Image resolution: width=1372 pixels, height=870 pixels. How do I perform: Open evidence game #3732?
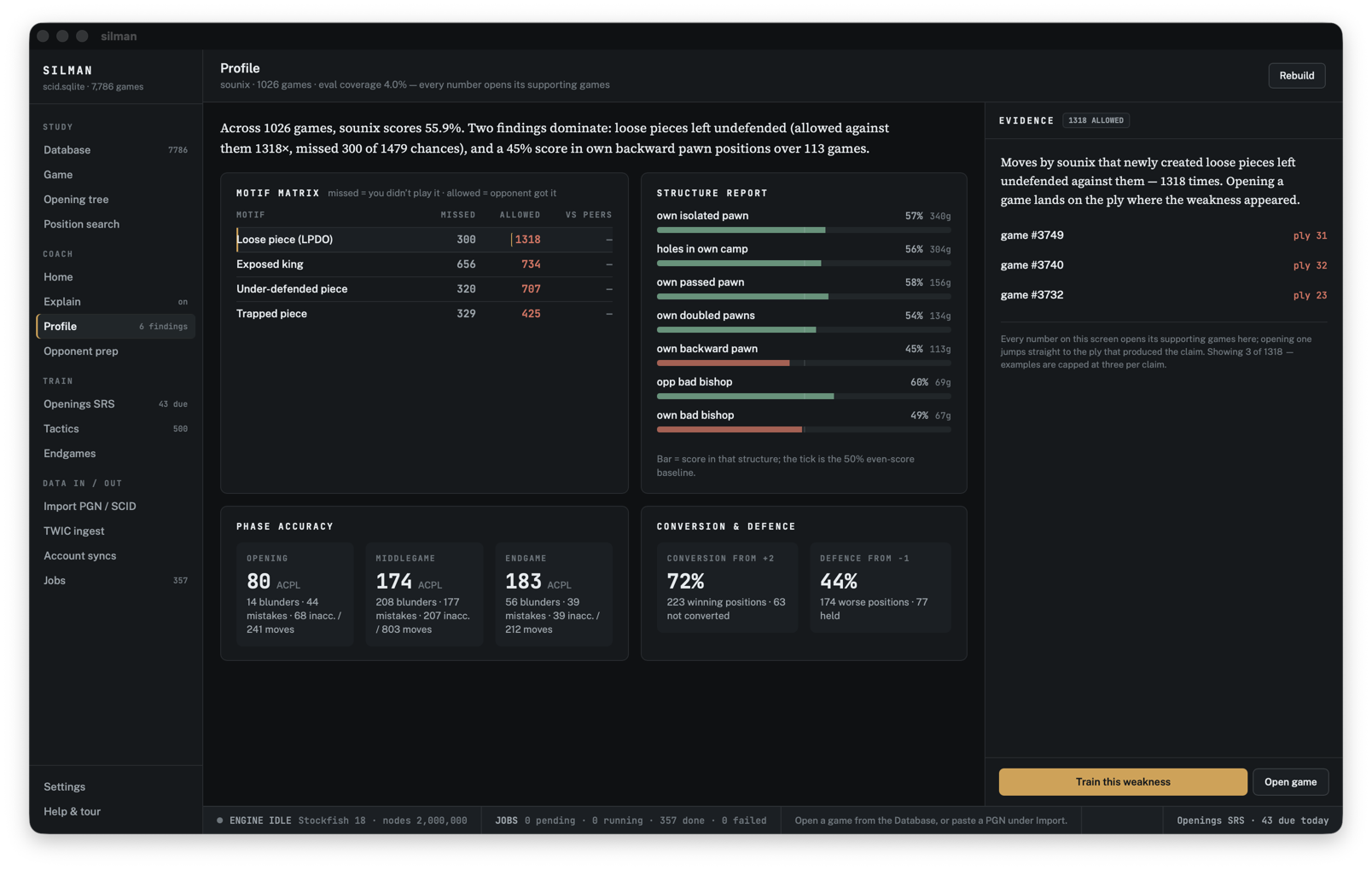pos(1163,295)
